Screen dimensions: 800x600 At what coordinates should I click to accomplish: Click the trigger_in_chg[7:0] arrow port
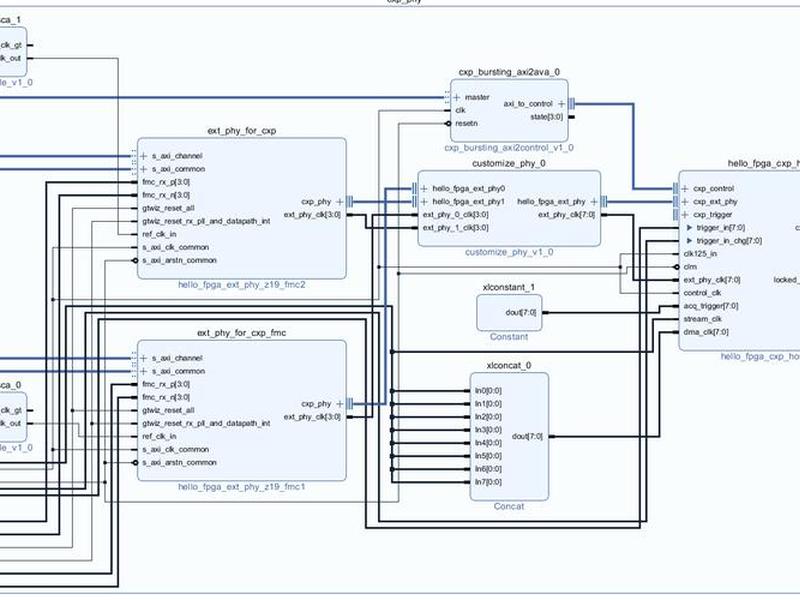(689, 241)
